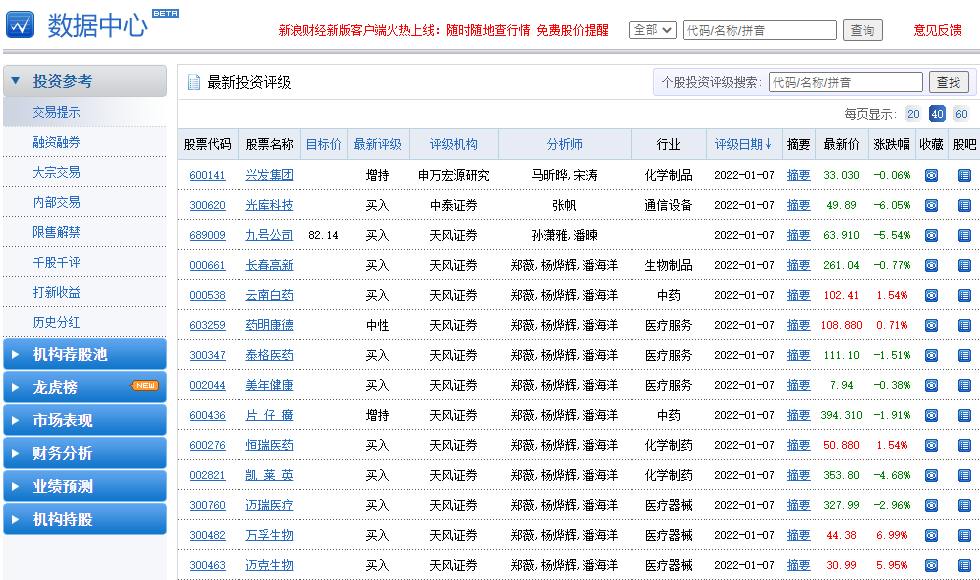Expand the 龙虎榜 section
The height and width of the screenshot is (580, 980).
85,388
